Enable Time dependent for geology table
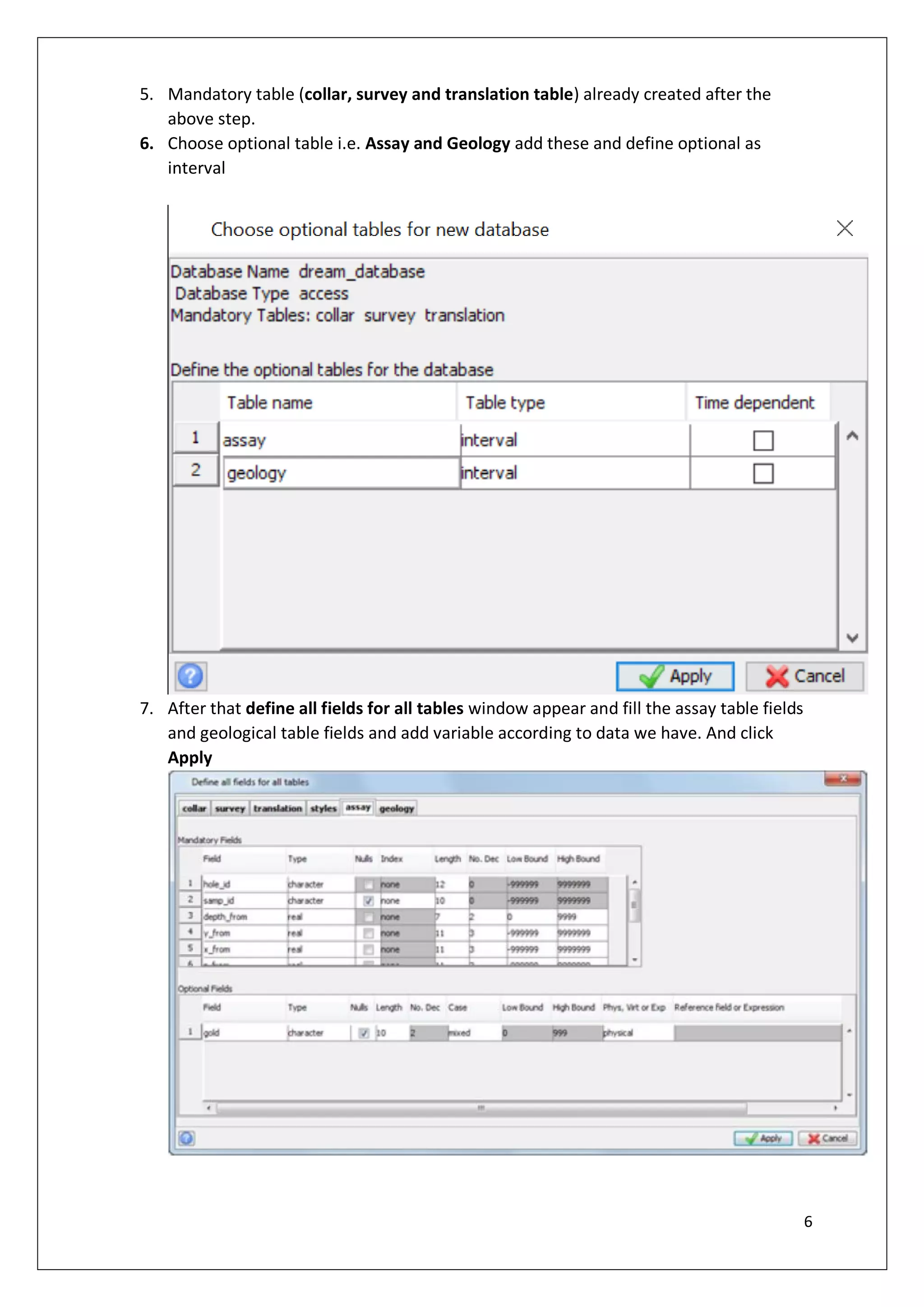 coord(763,474)
